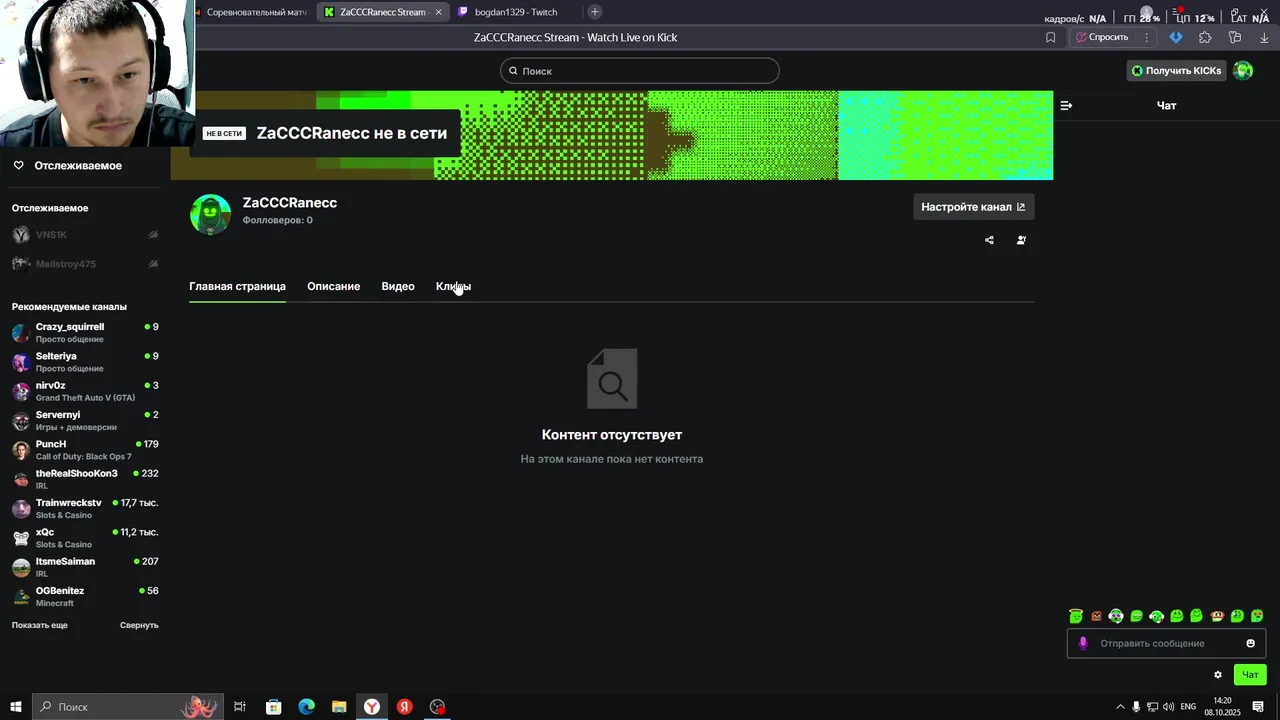Screen dimensions: 1280x720
Task: Open File Explorer from the taskbar
Action: click(x=339, y=707)
